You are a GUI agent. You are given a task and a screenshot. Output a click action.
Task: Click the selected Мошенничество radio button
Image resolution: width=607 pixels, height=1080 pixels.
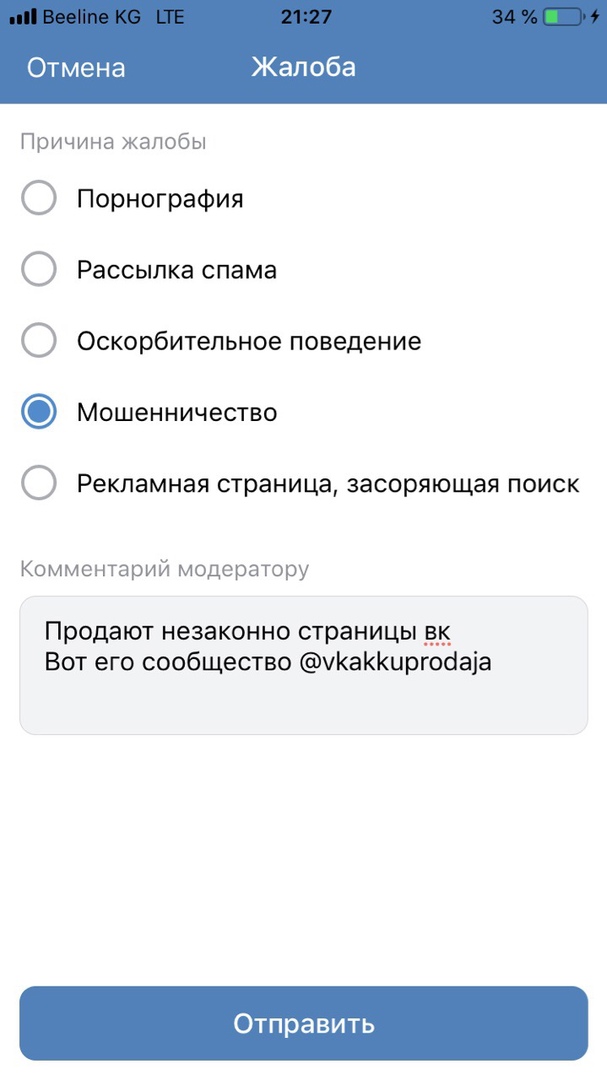pyautogui.click(x=39, y=412)
